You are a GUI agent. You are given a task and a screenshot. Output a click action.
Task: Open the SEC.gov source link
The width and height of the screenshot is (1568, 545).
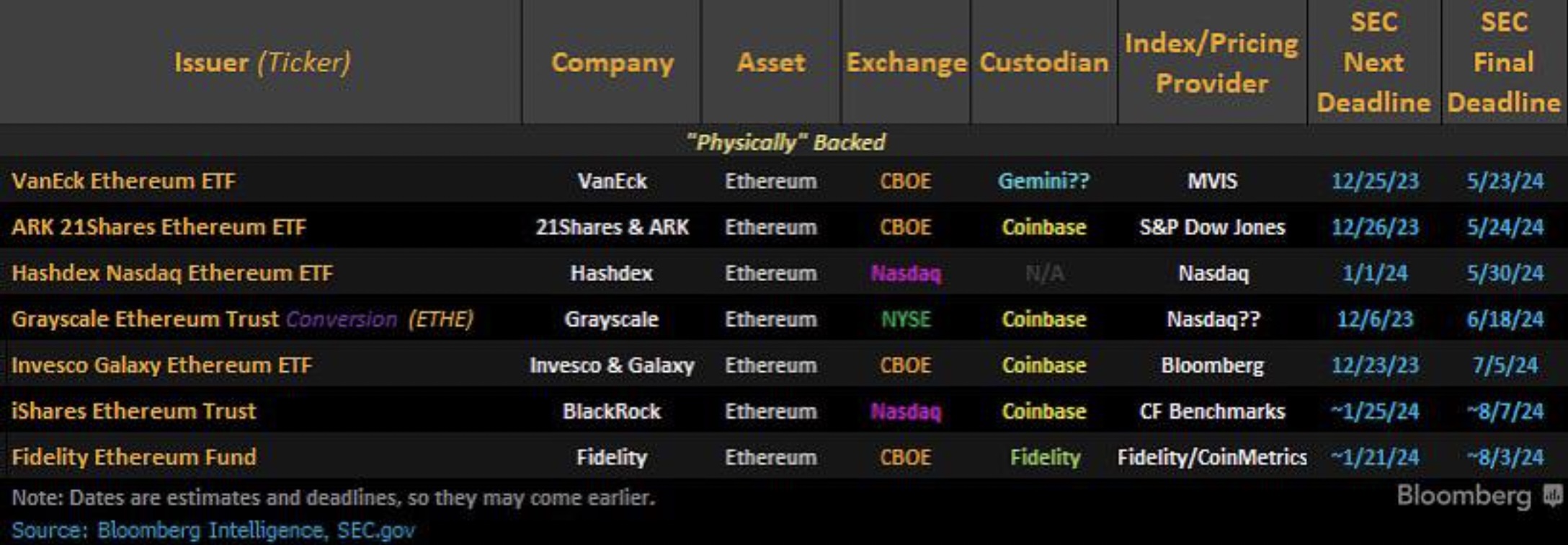(x=375, y=531)
